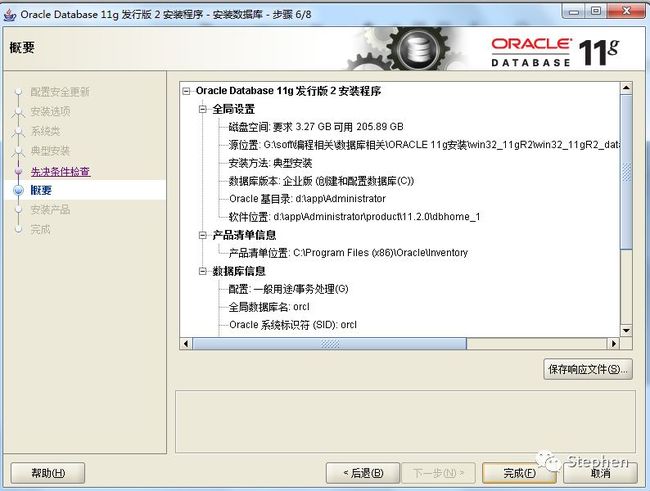Click the 帮助(H) button
Image resolution: width=650 pixels, height=491 pixels.
[48, 473]
